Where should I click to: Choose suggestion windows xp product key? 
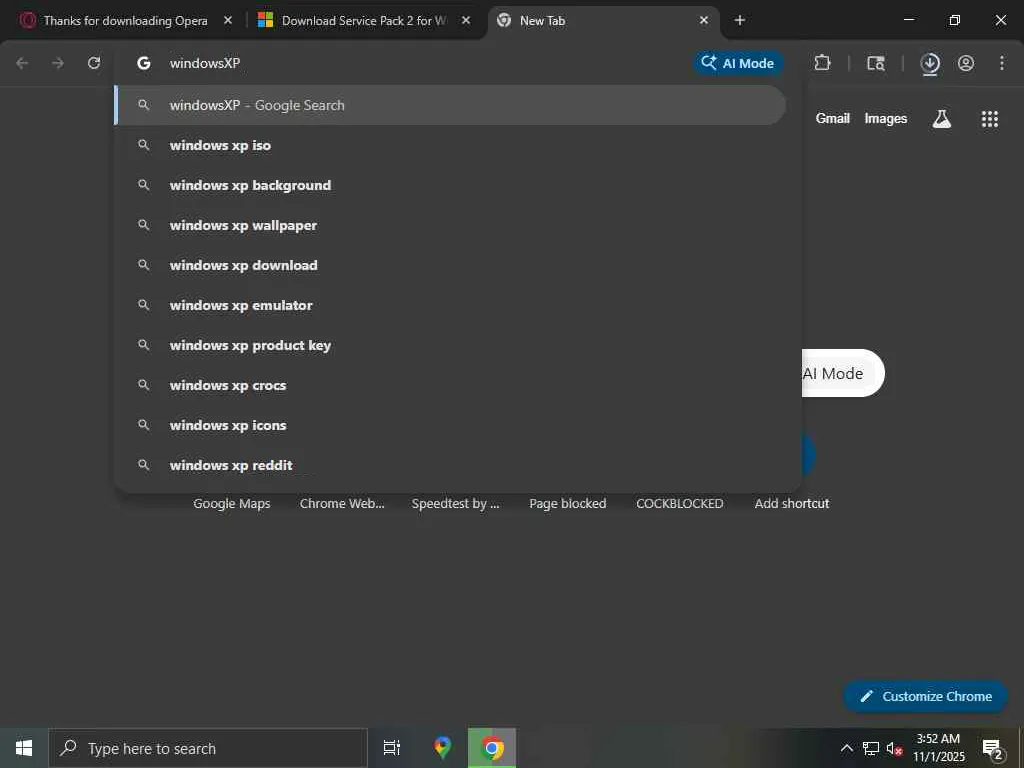[450, 345]
